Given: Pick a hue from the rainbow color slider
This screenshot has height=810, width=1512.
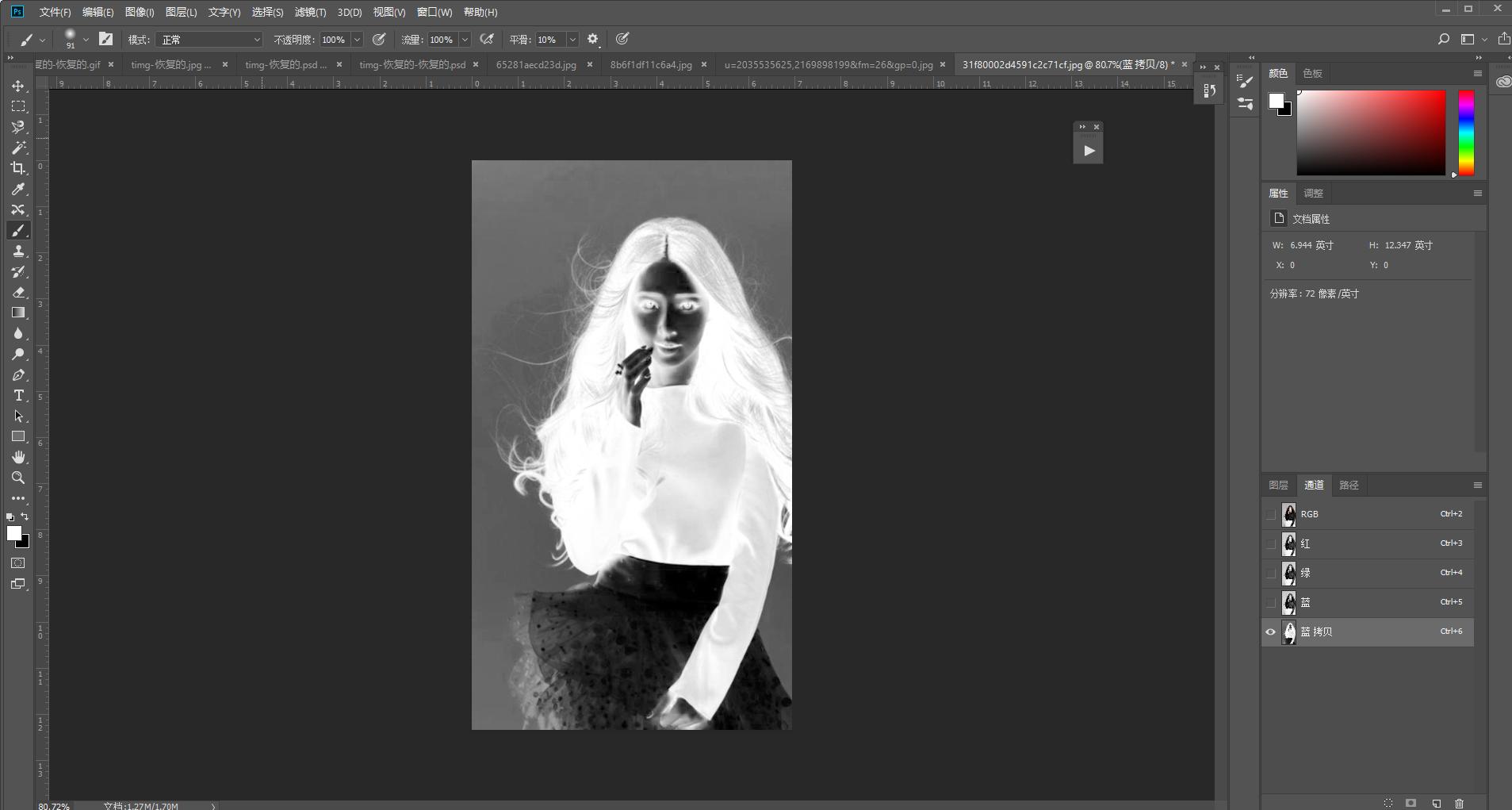Looking at the screenshot, I should tap(1466, 132).
